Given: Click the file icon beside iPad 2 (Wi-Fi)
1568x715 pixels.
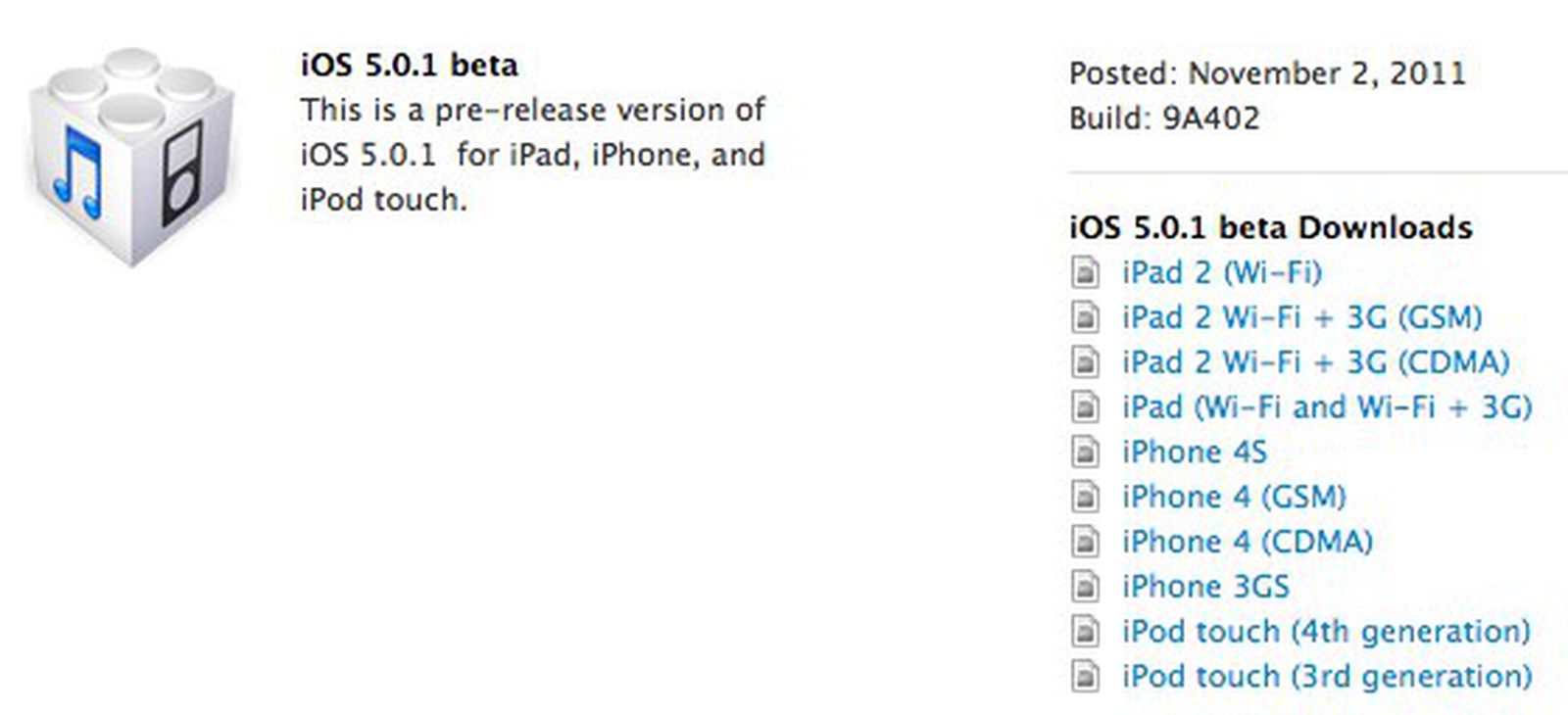Looking at the screenshot, I should 1085,272.
